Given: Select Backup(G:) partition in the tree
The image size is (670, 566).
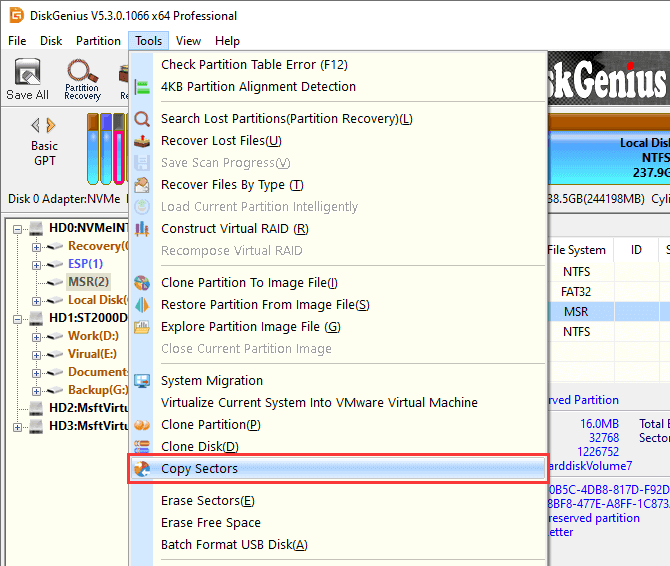Looking at the screenshot, I should (x=97, y=390).
